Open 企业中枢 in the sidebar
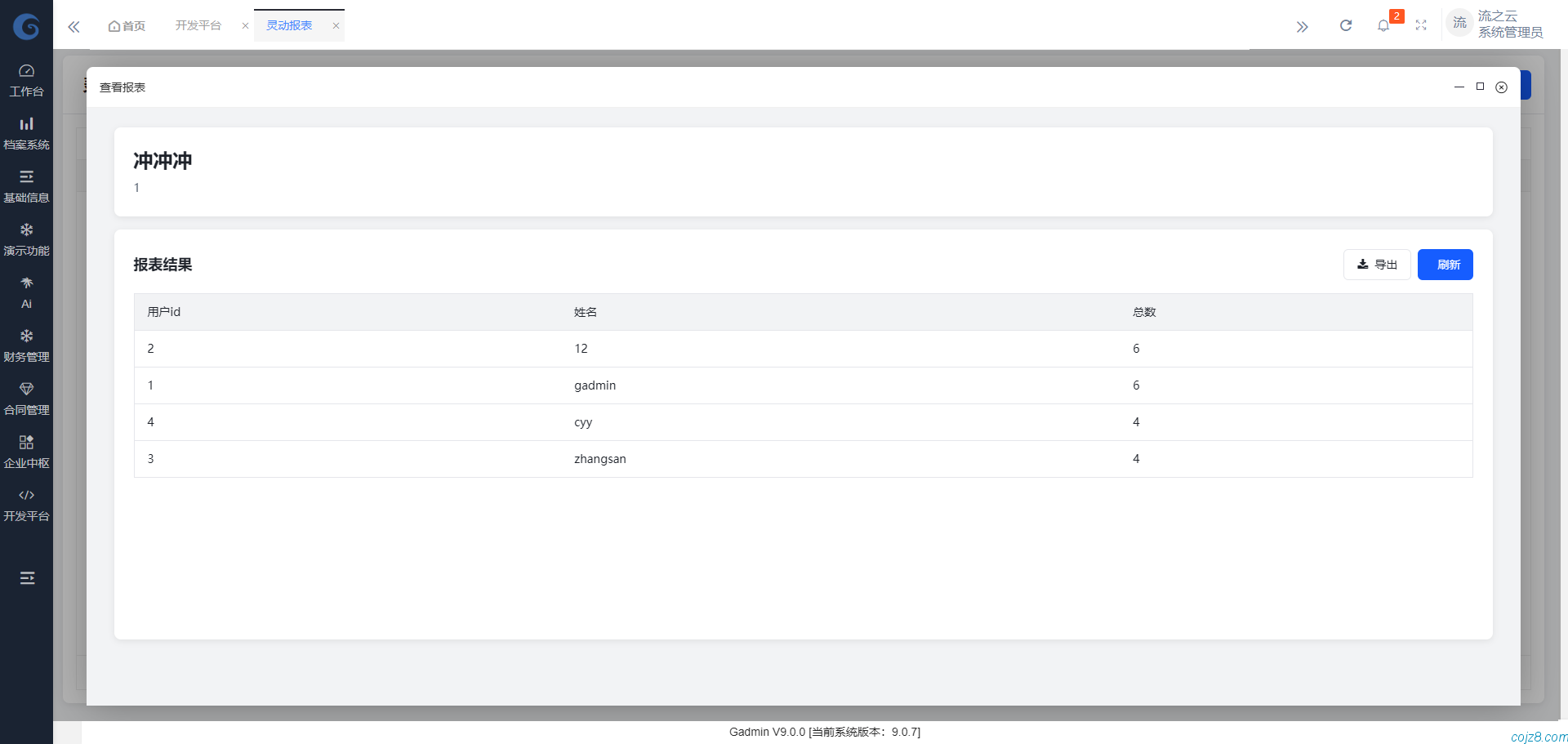 [26, 452]
